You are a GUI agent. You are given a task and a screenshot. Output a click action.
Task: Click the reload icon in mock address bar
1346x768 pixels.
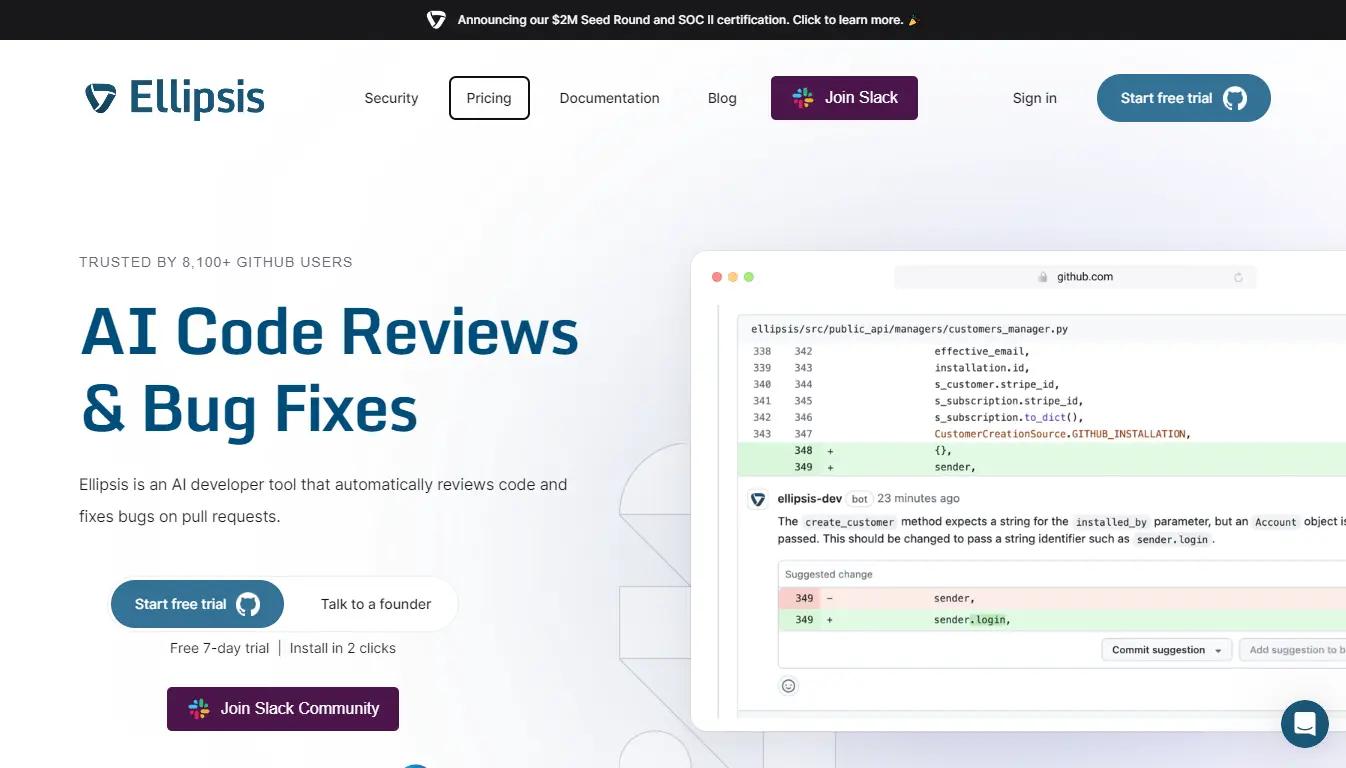[x=1239, y=278]
